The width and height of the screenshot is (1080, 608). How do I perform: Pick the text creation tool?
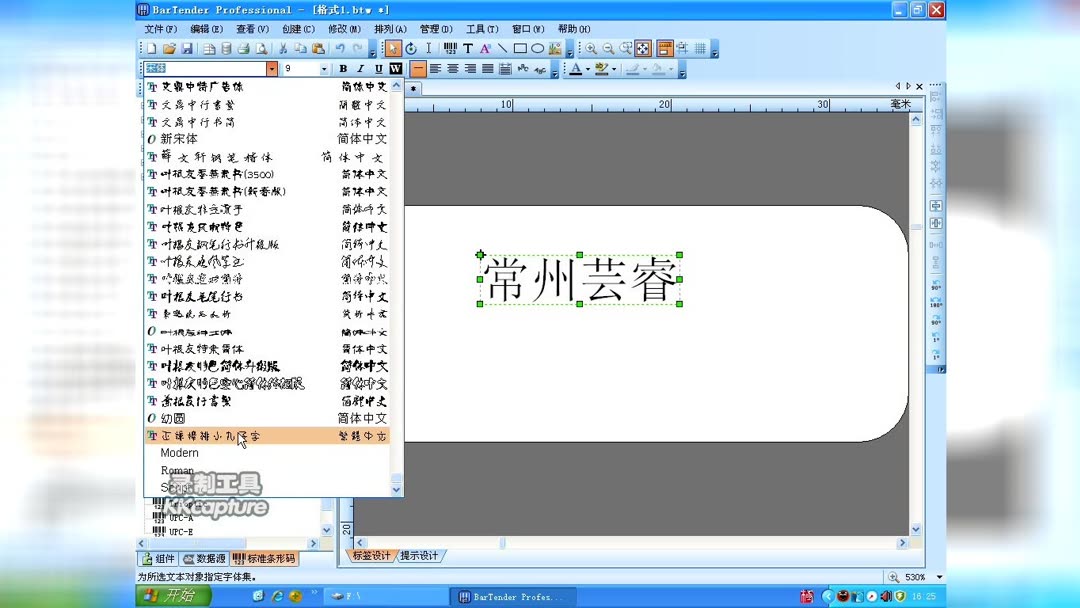point(467,48)
